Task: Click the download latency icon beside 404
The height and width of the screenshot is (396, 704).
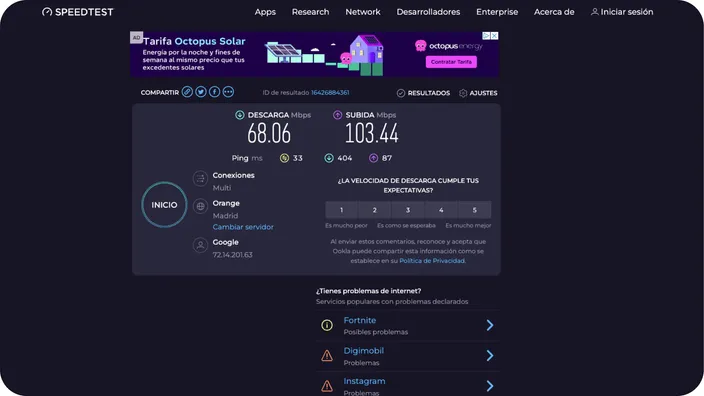Action: pyautogui.click(x=329, y=158)
